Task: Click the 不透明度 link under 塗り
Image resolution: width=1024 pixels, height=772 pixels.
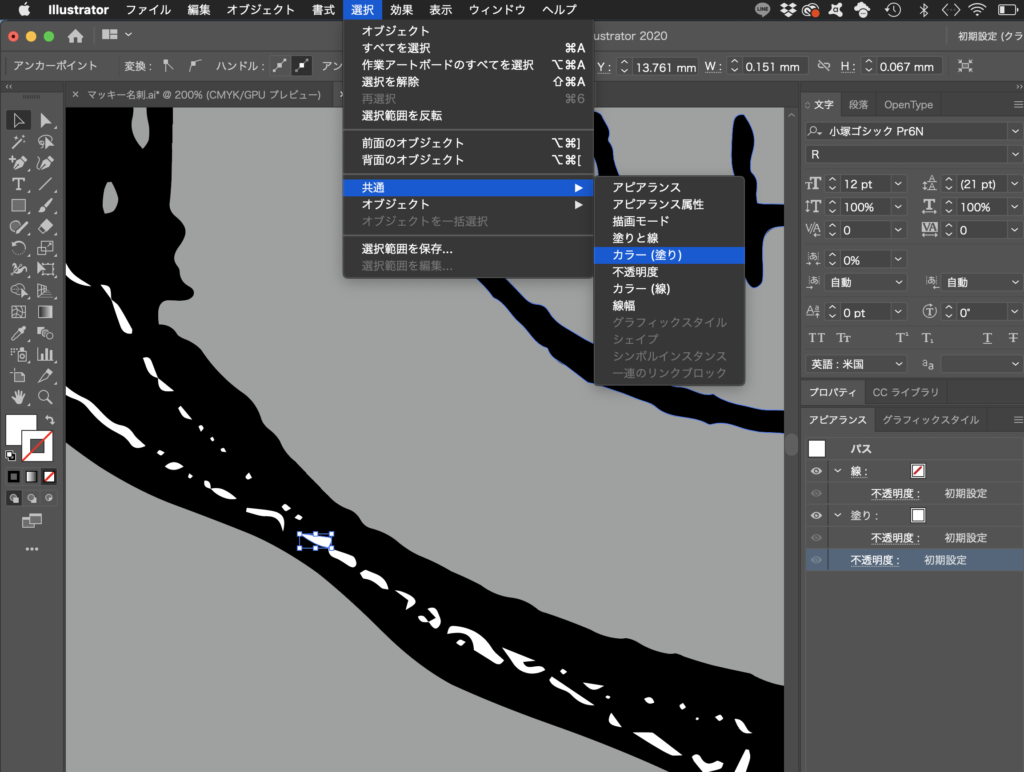Action: (895, 538)
